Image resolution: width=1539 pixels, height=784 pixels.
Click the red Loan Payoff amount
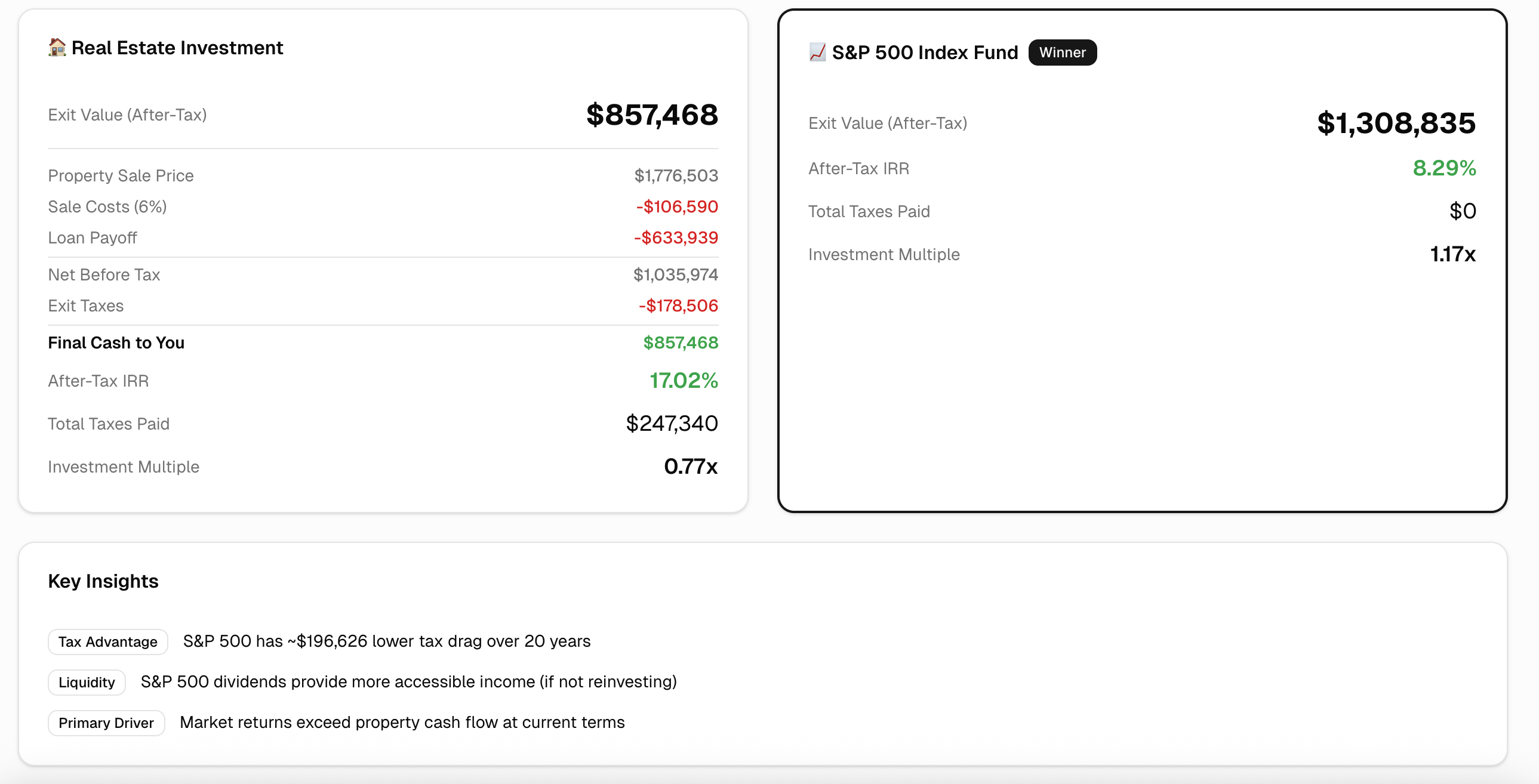676,237
